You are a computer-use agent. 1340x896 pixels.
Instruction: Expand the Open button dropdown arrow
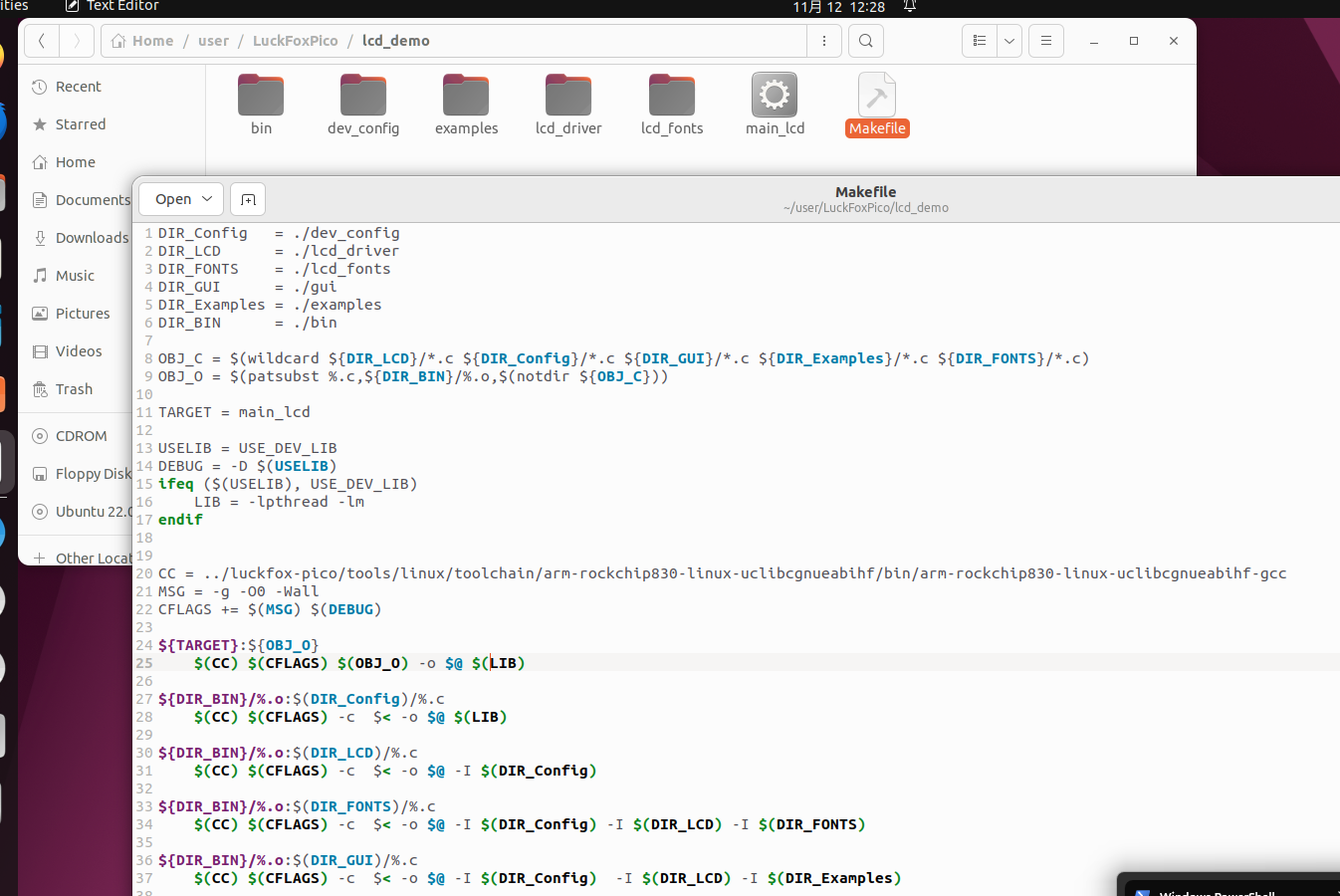pyautogui.click(x=208, y=199)
